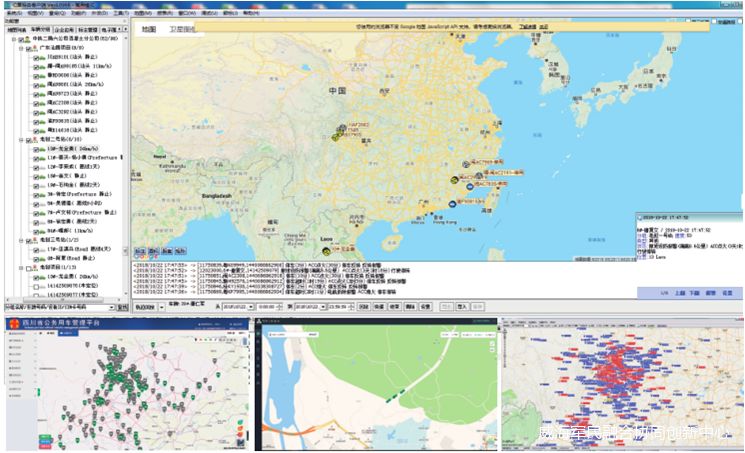Click the truck icon beside 川AB9101 in tree
Viewport: 745px width, 453px height.
coord(42,59)
